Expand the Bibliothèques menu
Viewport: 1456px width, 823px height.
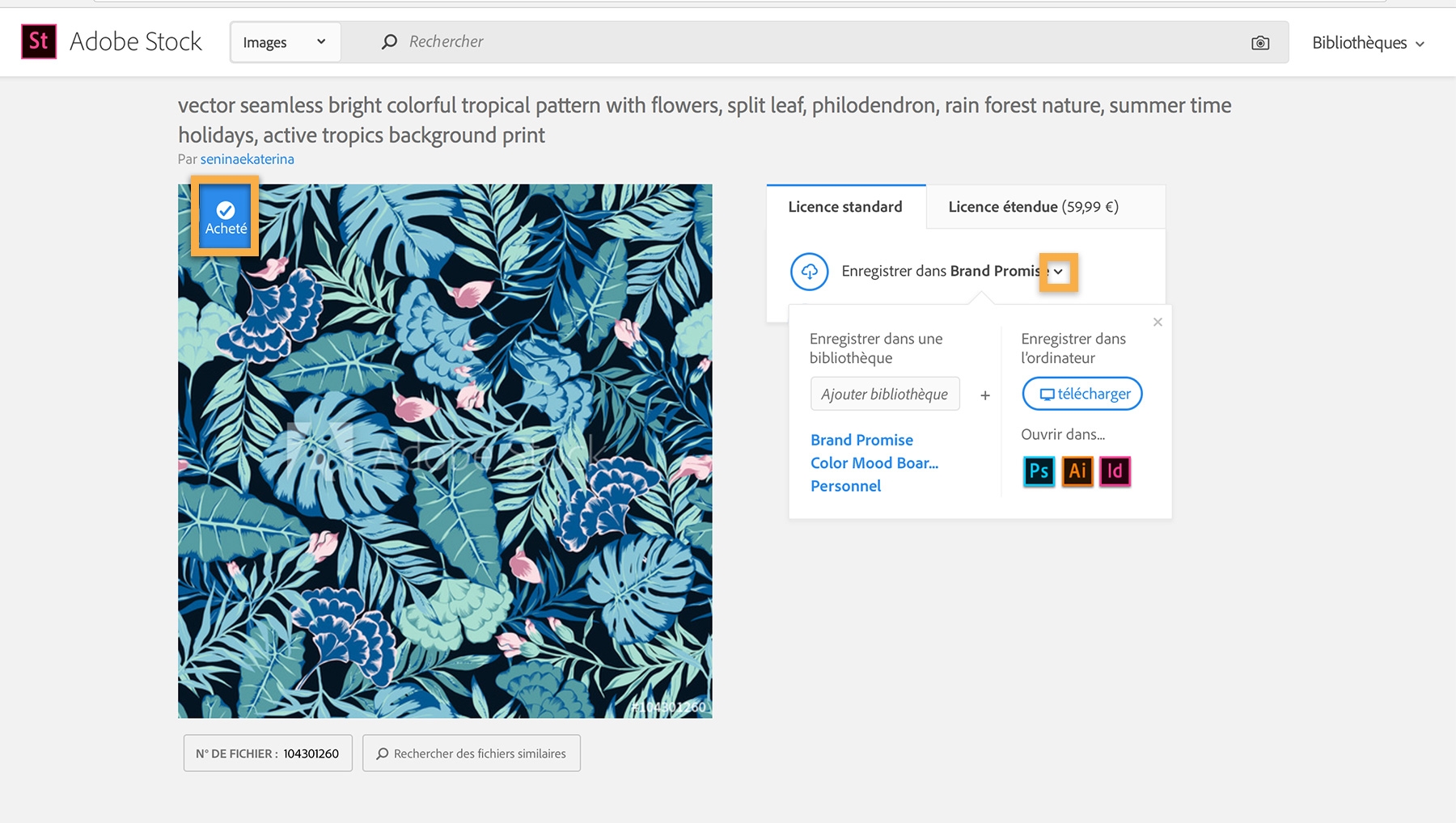[1368, 43]
